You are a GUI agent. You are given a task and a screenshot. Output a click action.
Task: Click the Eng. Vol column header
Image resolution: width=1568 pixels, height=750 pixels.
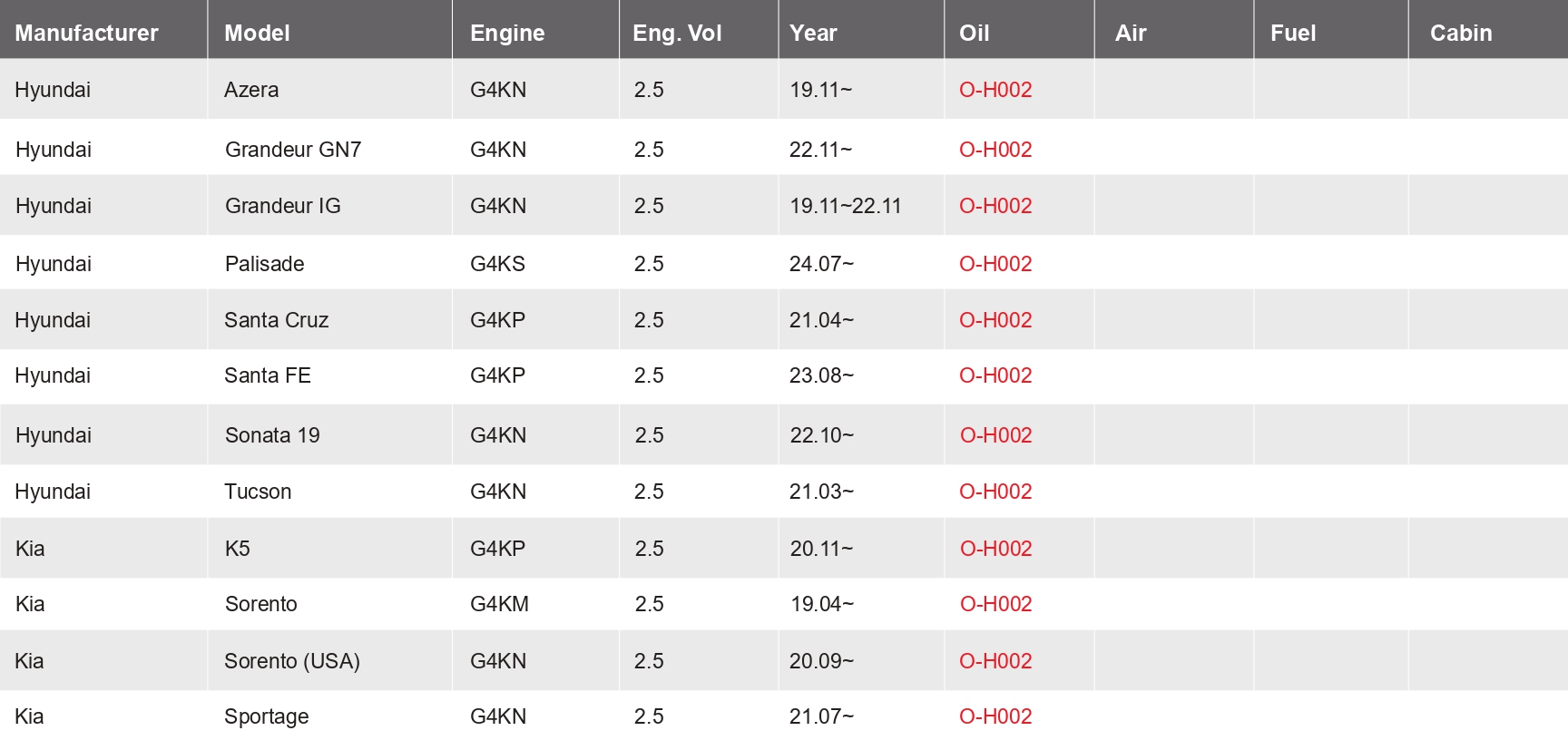677,33
